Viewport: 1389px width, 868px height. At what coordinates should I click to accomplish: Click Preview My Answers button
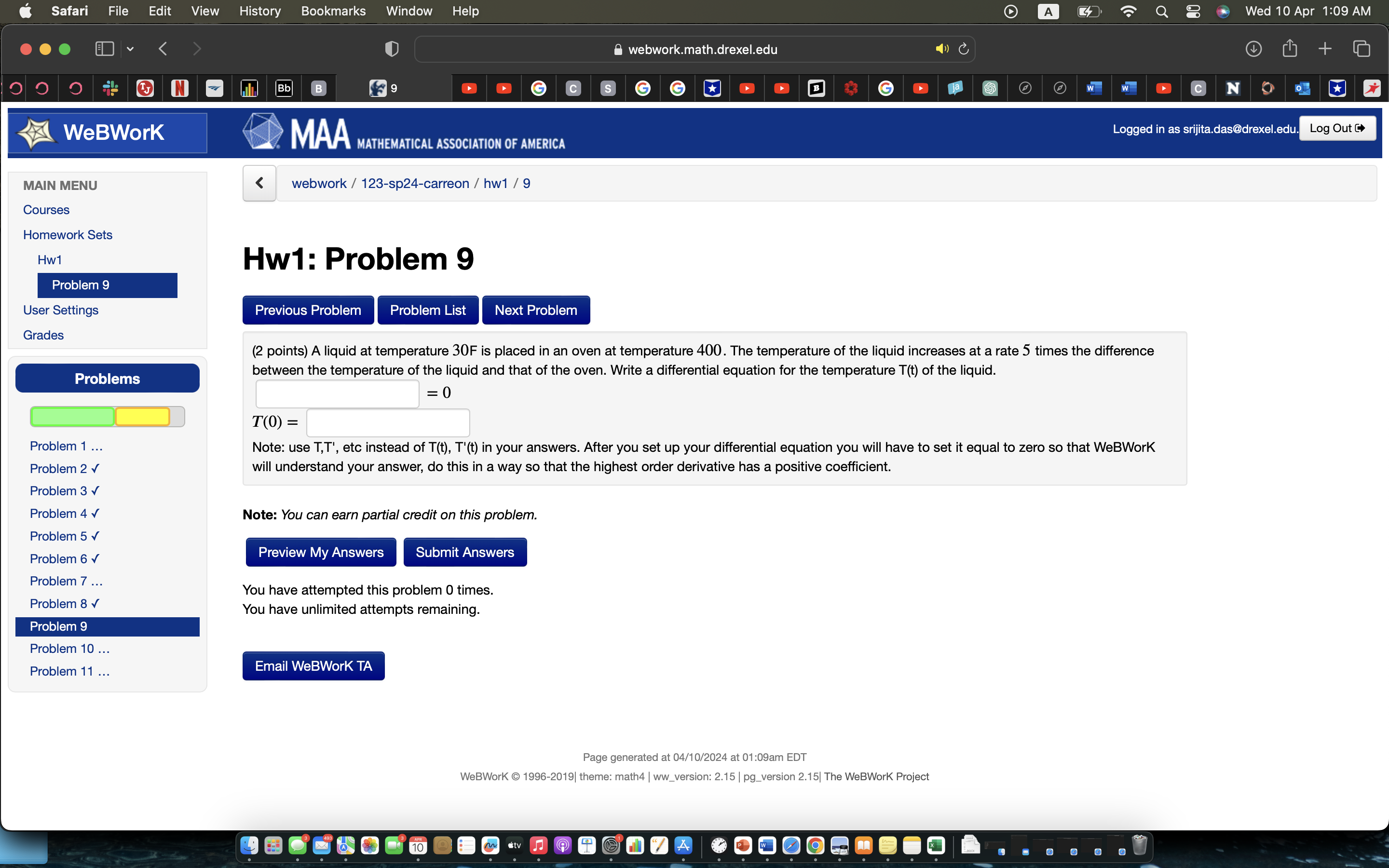pos(321,552)
